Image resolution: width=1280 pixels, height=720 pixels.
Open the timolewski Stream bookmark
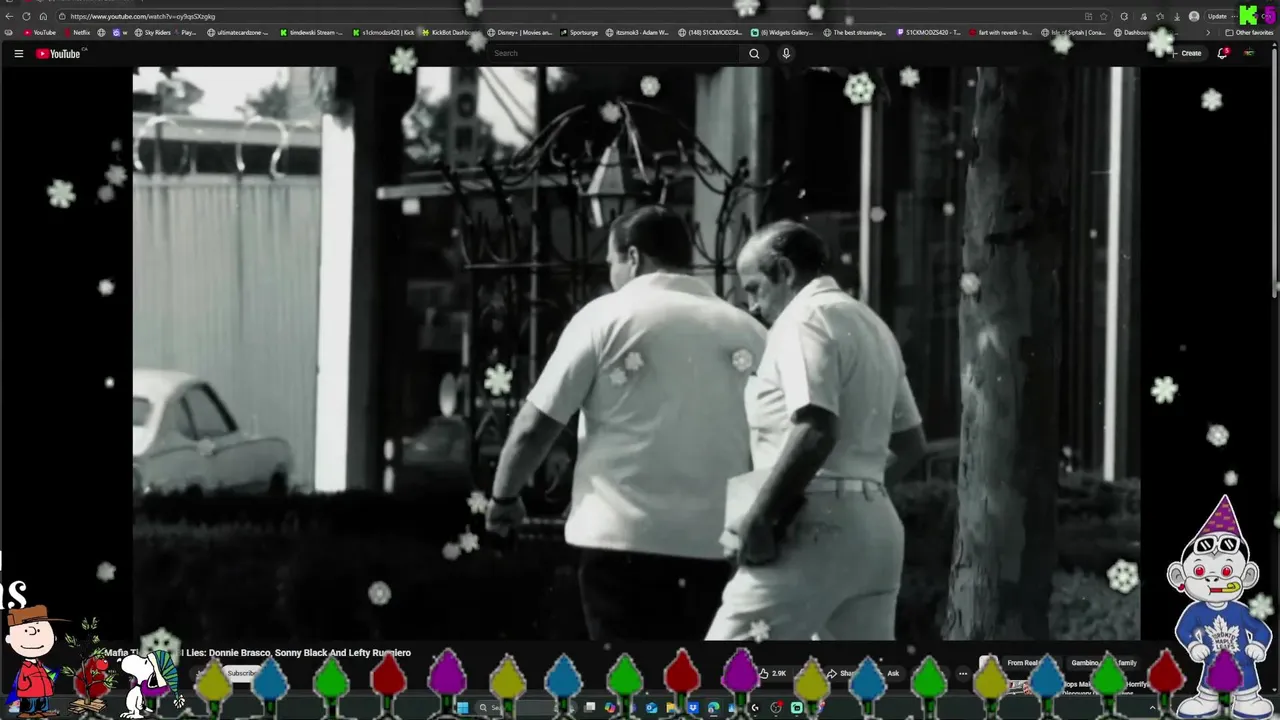[311, 32]
